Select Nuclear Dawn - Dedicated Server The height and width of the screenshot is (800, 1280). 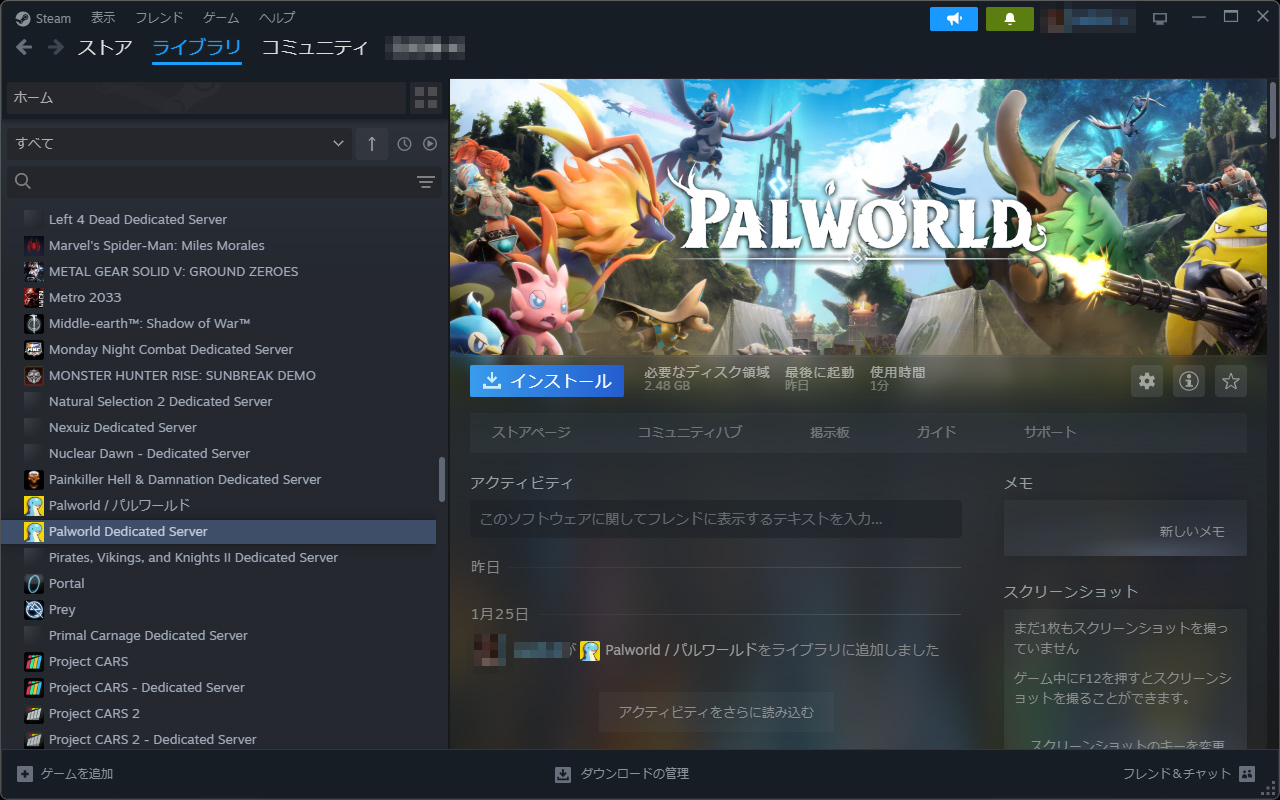tap(221, 453)
